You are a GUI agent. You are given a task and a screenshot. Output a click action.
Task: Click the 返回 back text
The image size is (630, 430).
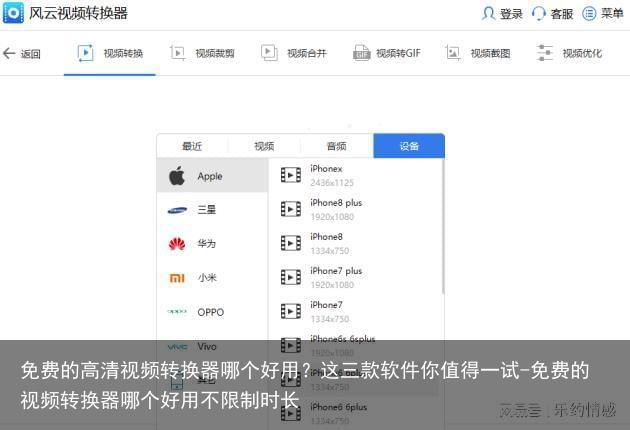click(x=31, y=53)
